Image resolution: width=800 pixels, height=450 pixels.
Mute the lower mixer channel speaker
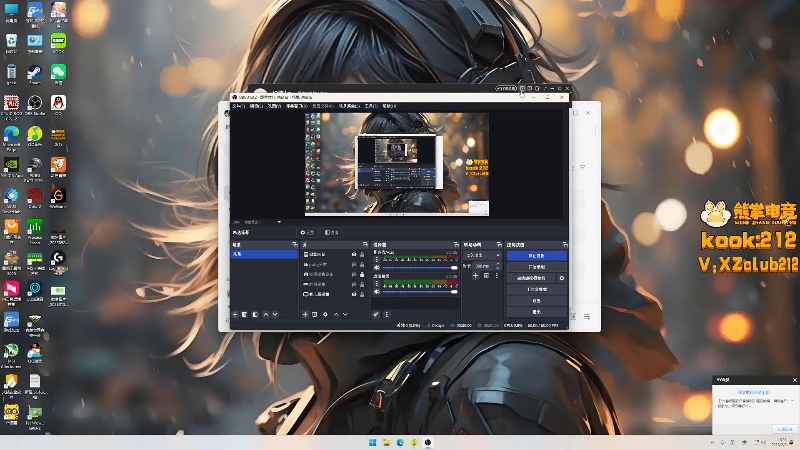(x=377, y=292)
